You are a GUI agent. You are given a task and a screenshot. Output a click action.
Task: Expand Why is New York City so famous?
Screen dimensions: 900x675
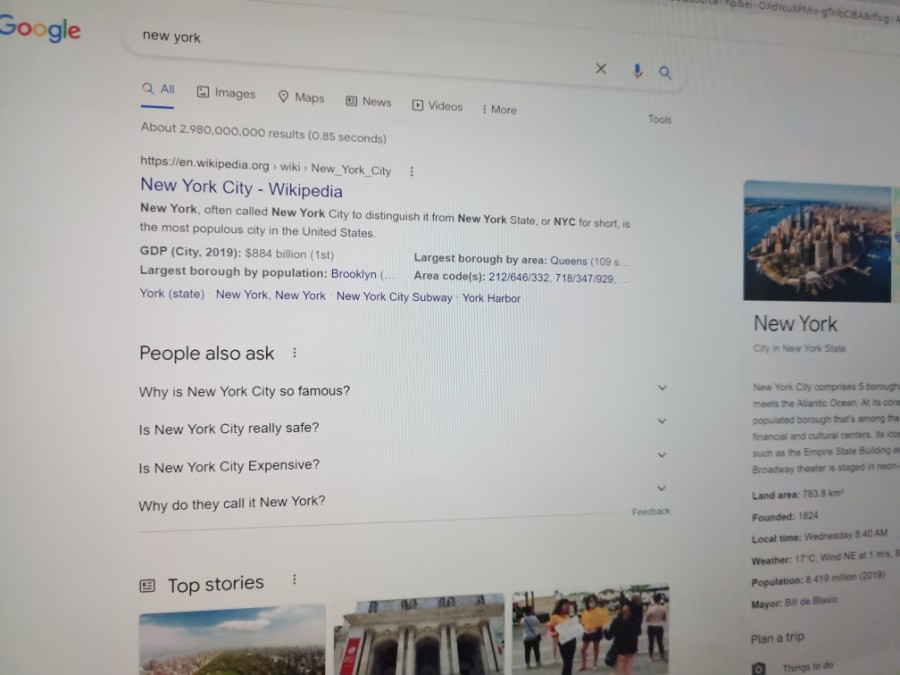click(x=404, y=390)
